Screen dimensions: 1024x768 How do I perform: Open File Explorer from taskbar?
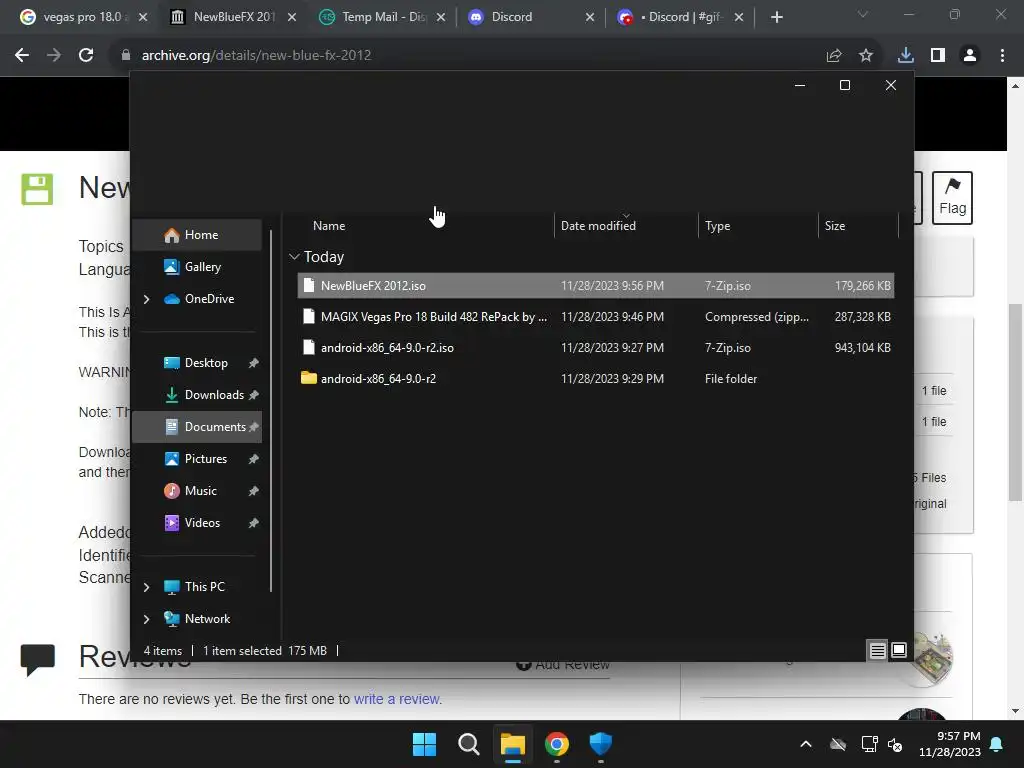click(513, 744)
